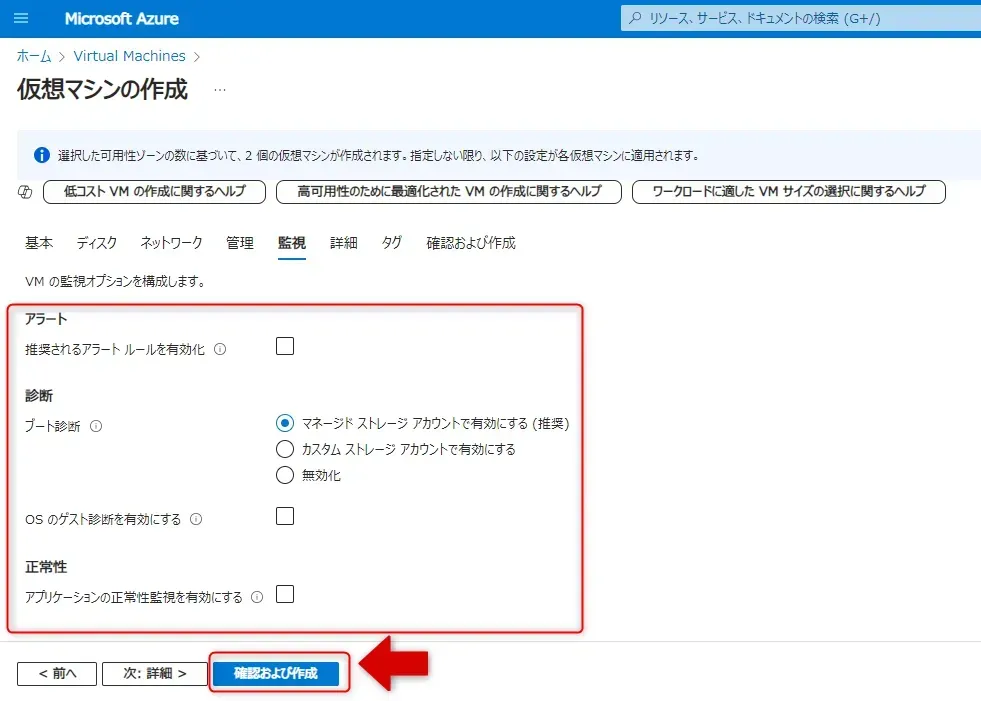The width and height of the screenshot is (981, 701).
Task: Click the blue info icon in the banner
Action: [41, 155]
